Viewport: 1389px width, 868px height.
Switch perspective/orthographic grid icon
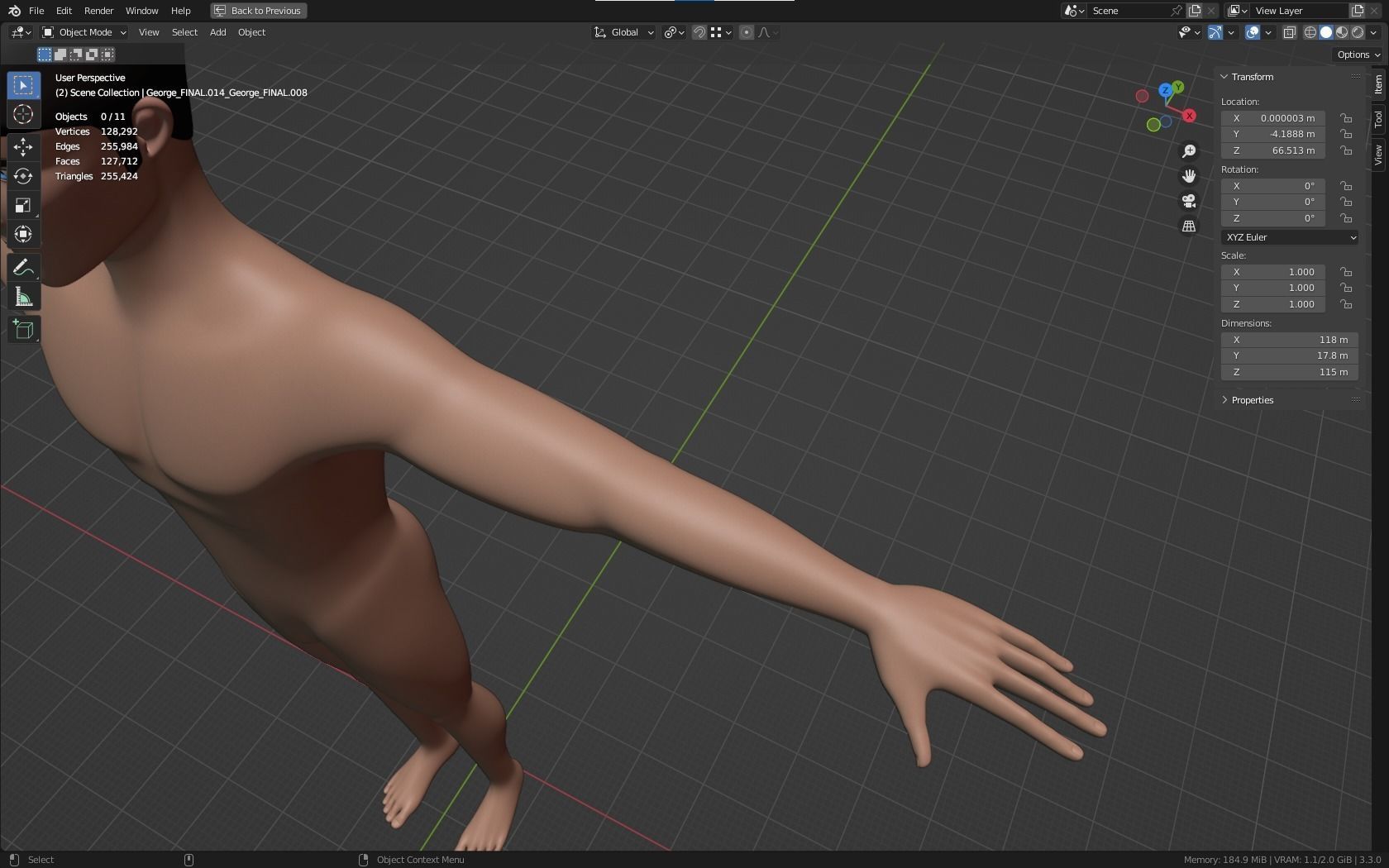coord(1189,226)
